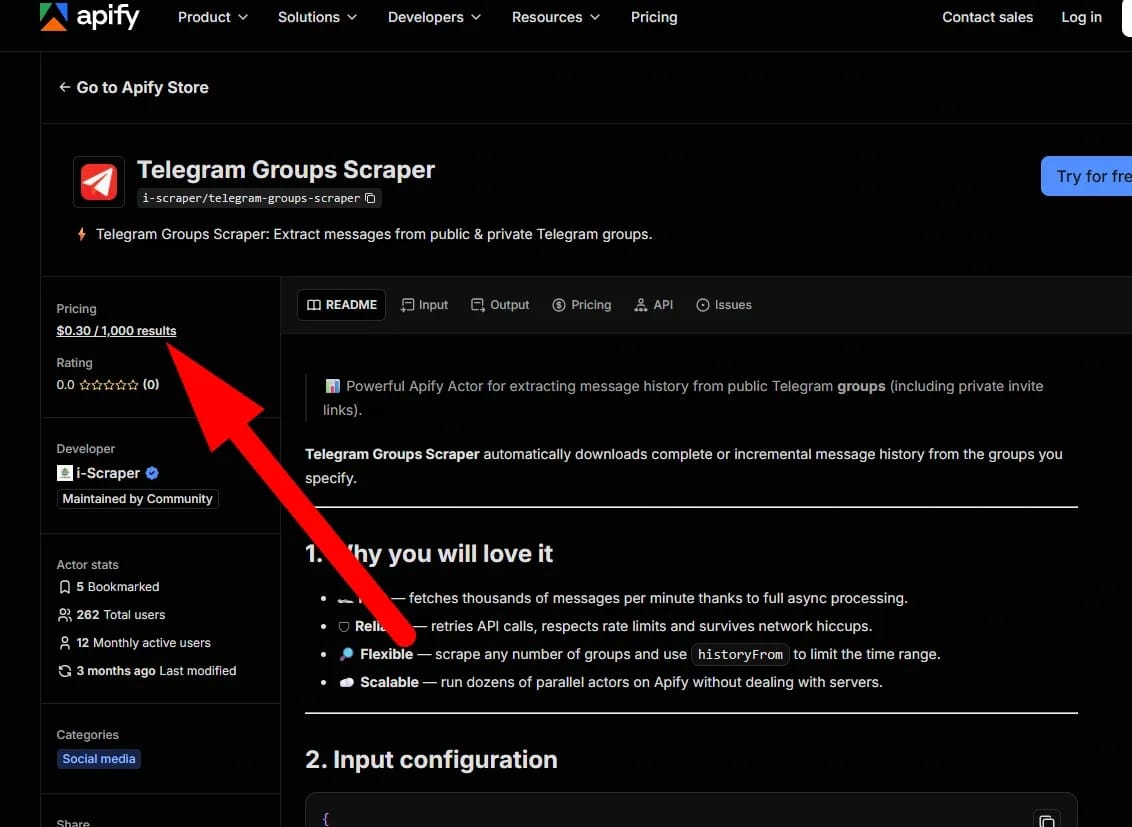
Task: Click the lightning bolt icon before description
Action: [82, 234]
